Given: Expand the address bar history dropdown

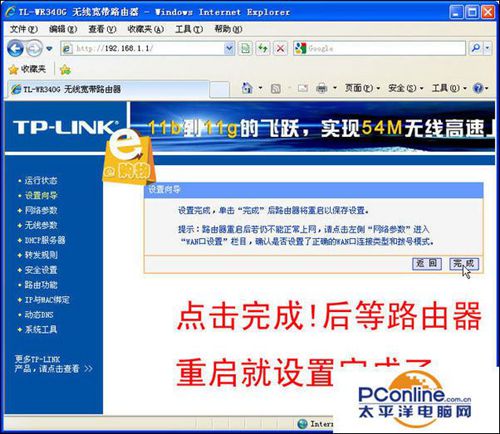Looking at the screenshot, I should click(229, 49).
